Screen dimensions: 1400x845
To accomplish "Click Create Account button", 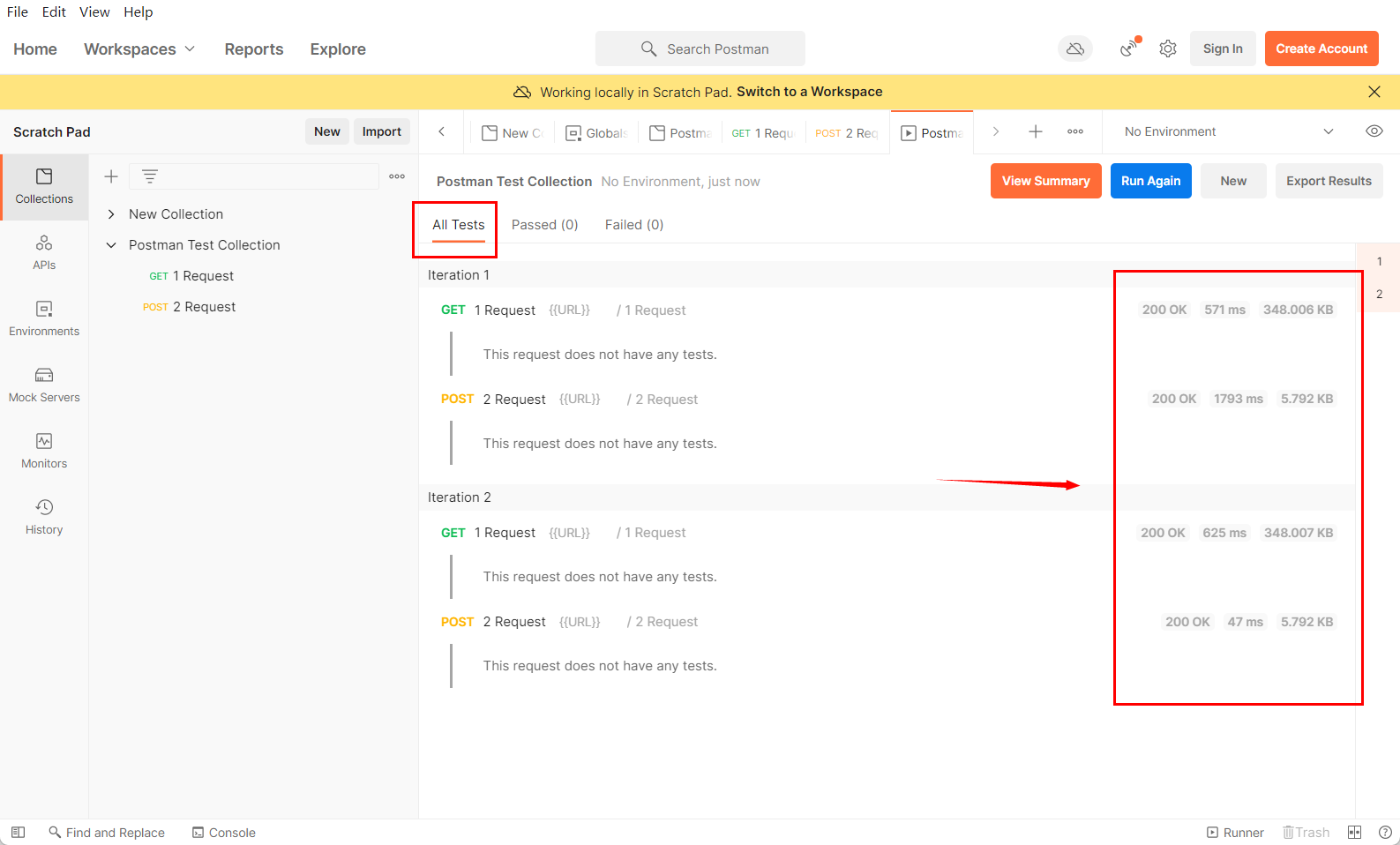I will [x=1321, y=49].
